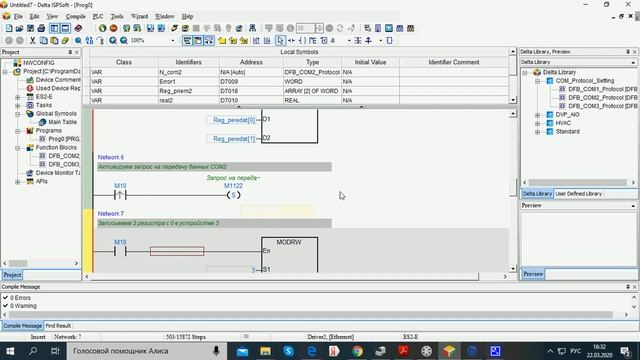Click the Paste clipboard icon
This screenshot has width=640, height=360.
coord(54,40)
